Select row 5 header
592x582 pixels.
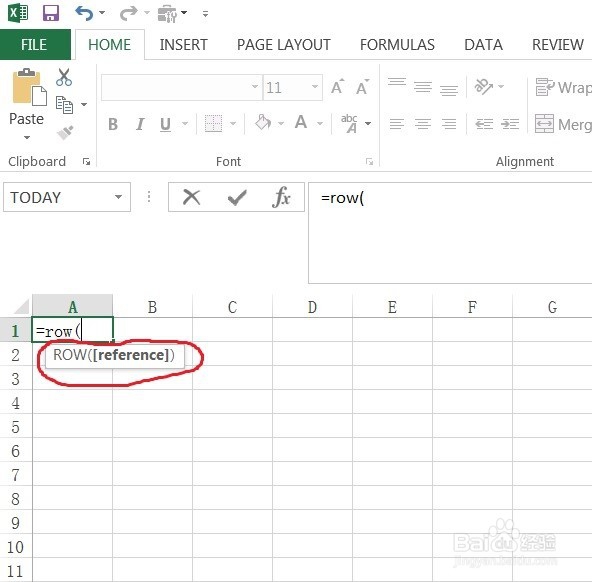coord(15,427)
